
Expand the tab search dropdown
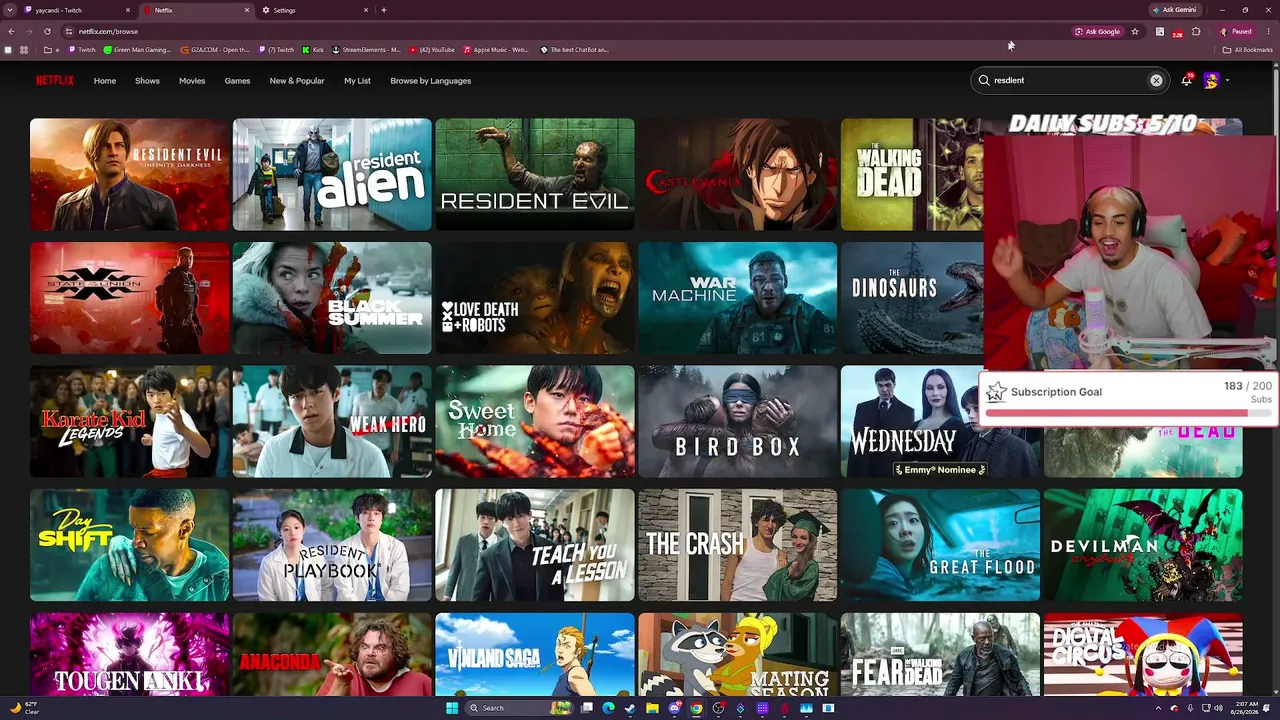coord(10,10)
